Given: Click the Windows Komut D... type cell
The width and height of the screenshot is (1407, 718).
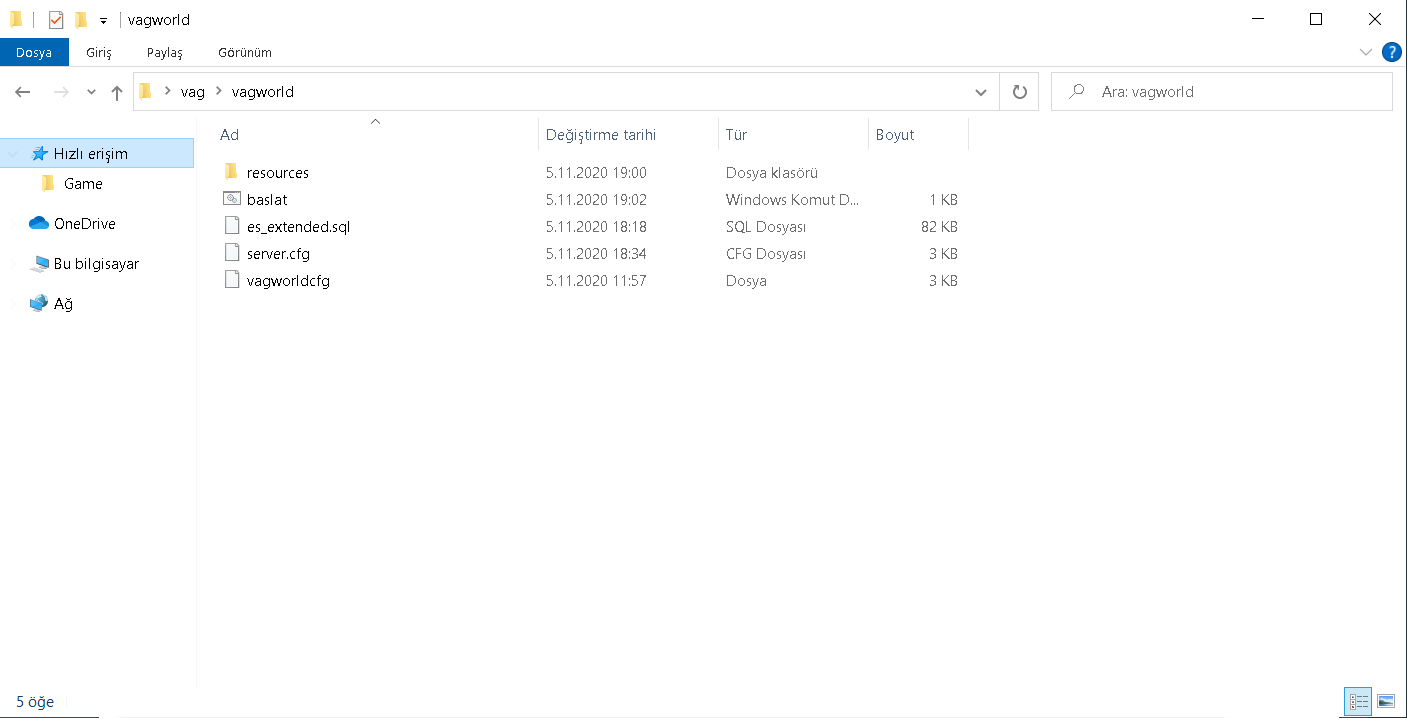Looking at the screenshot, I should tap(793, 200).
